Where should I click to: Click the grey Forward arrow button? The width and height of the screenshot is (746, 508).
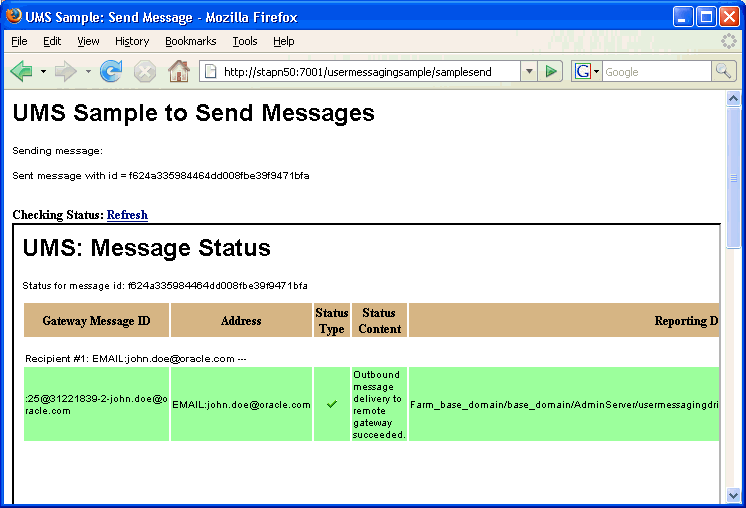[x=66, y=72]
